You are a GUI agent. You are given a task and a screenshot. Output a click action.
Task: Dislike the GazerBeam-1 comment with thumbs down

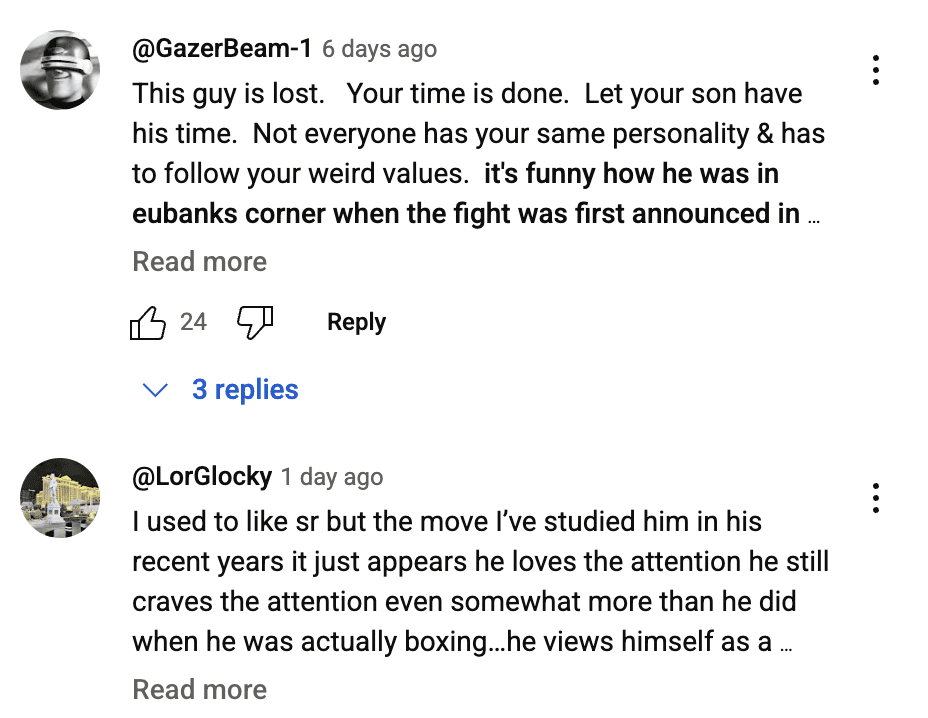[254, 322]
